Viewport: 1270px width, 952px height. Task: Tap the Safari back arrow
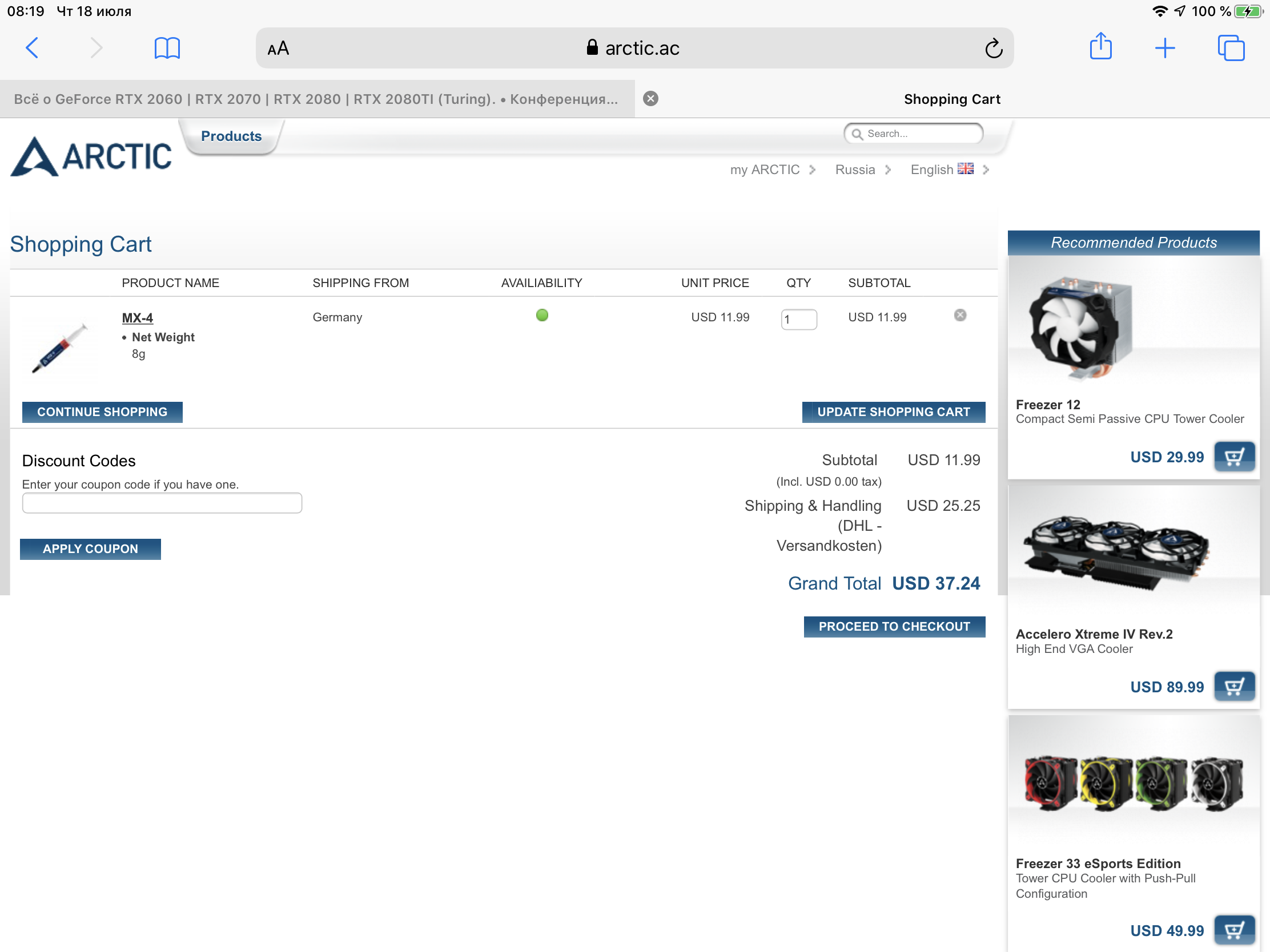pyautogui.click(x=33, y=47)
